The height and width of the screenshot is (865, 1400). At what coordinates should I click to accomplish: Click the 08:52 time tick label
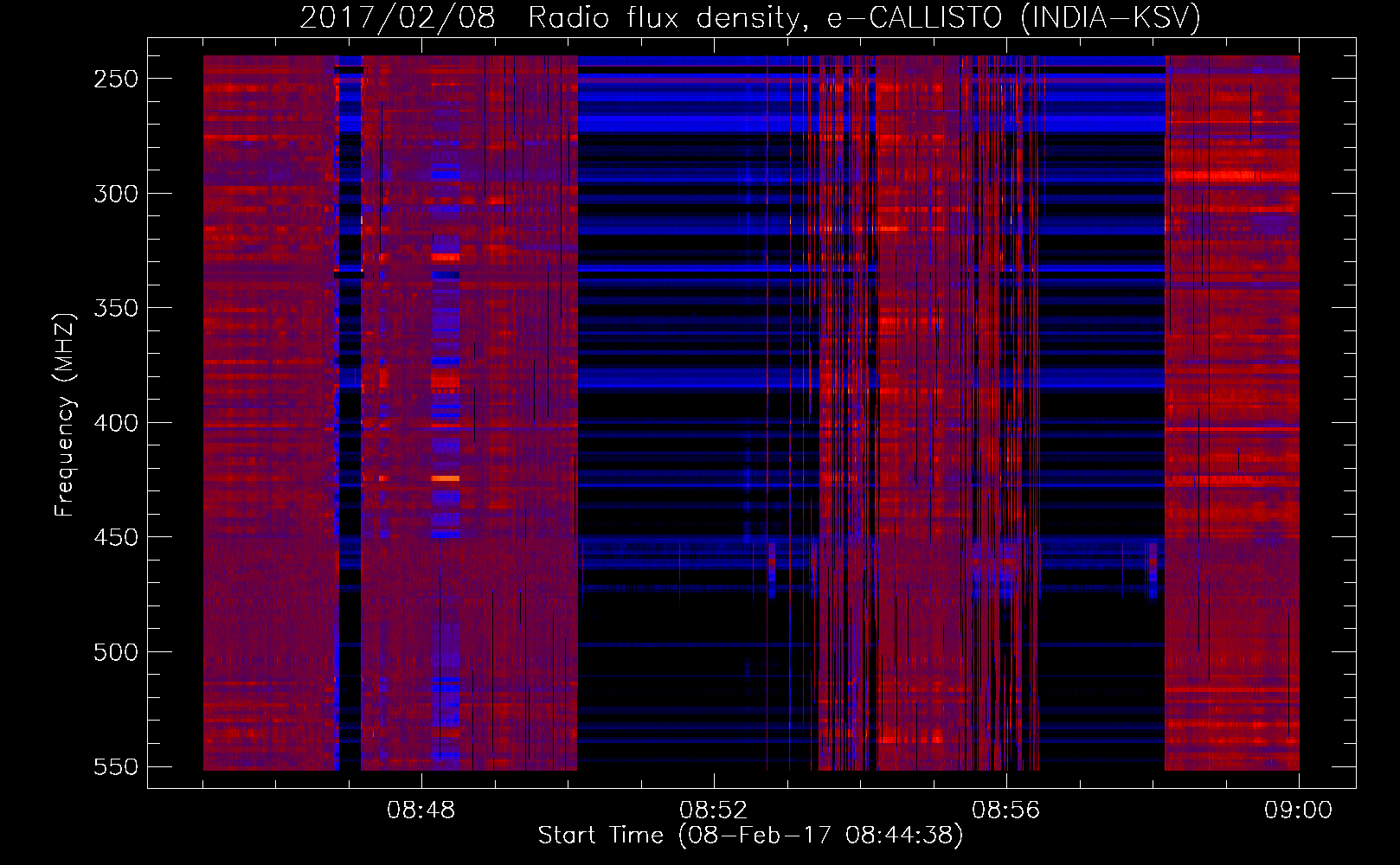pos(714,811)
